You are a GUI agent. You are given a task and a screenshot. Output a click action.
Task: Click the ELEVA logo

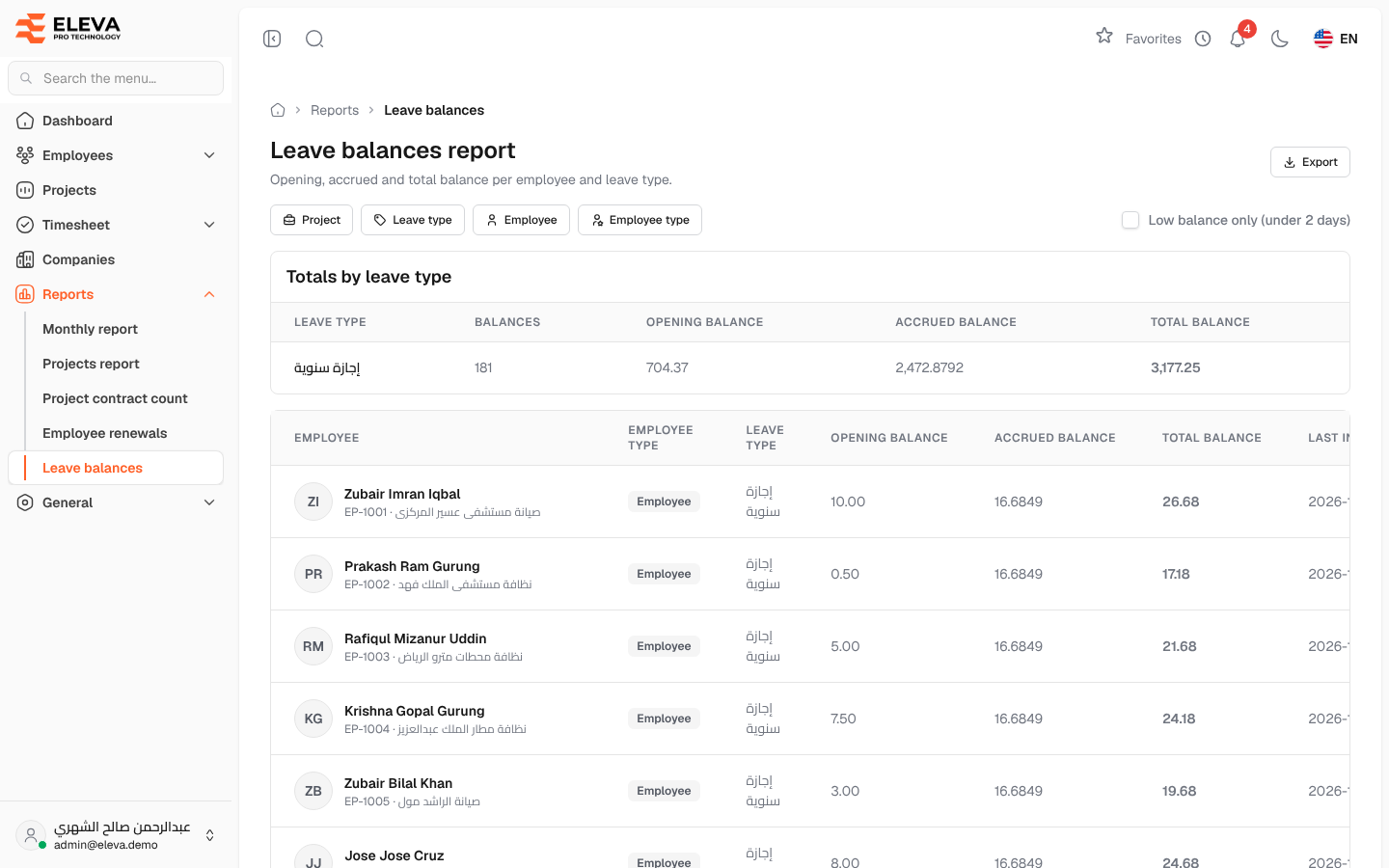68,28
